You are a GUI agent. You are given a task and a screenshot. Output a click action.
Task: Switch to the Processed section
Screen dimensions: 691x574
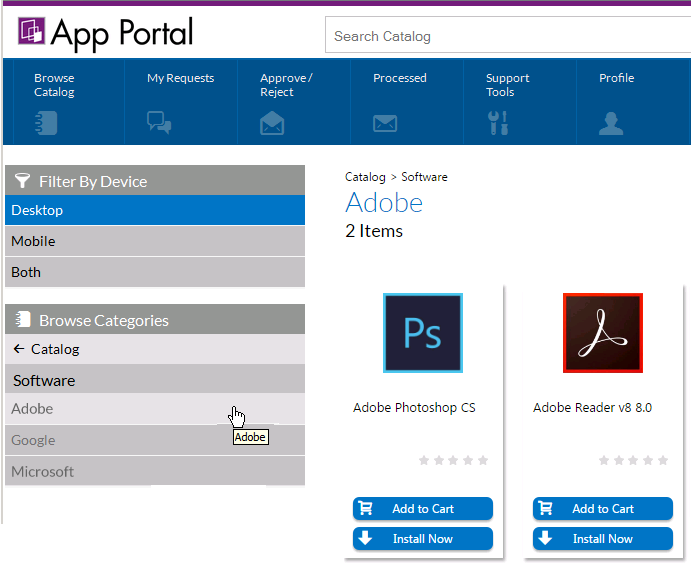tap(400, 78)
